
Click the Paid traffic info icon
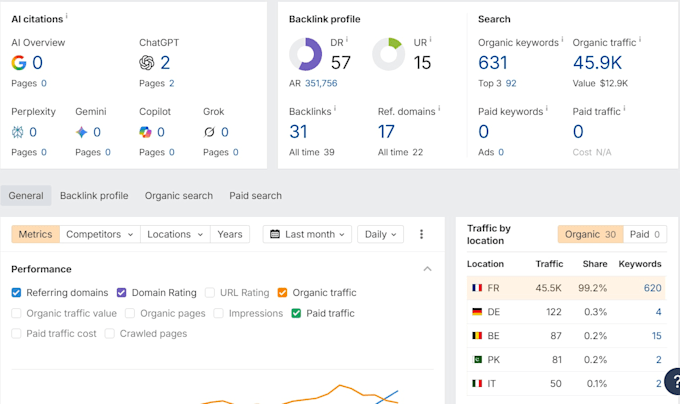[x=624, y=109]
